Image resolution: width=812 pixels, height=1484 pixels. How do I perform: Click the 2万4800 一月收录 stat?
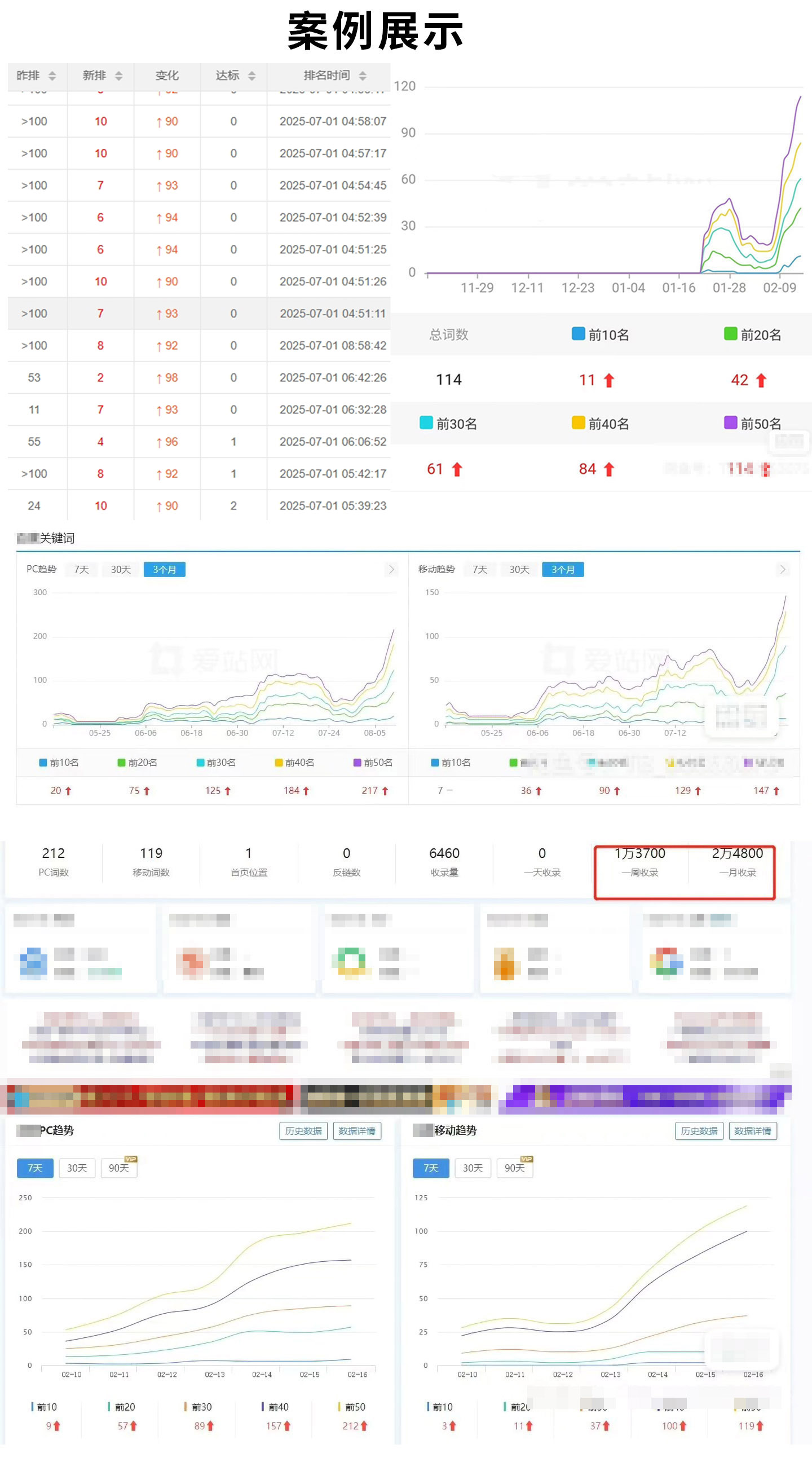[738, 861]
